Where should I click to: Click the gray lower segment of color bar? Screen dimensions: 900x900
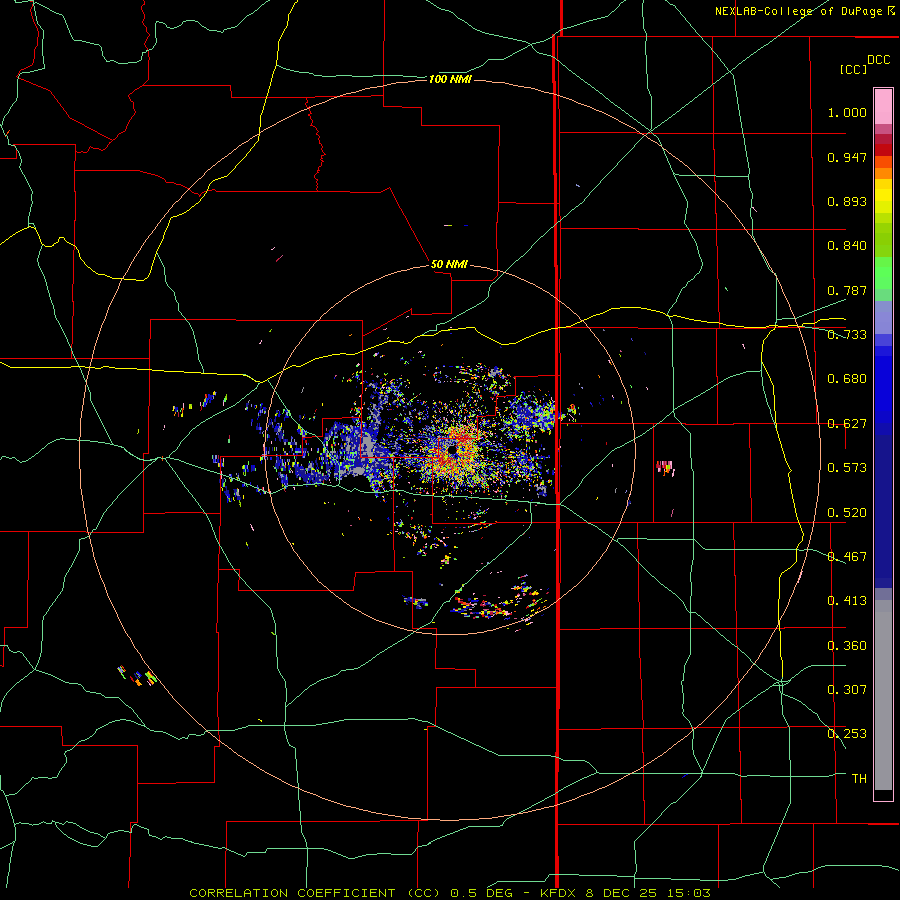tap(883, 696)
